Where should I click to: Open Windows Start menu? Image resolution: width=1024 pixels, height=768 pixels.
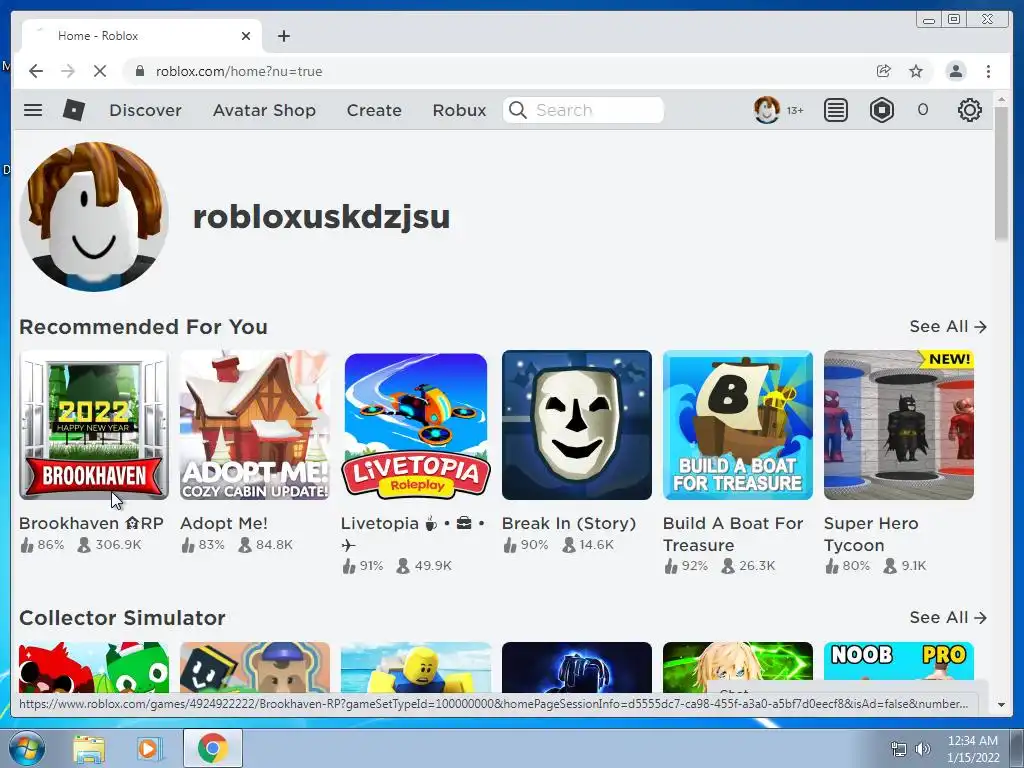pyautogui.click(x=27, y=748)
